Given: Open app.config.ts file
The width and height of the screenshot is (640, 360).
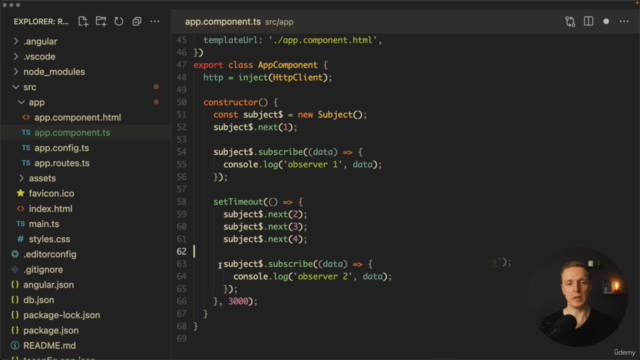Looking at the screenshot, I should coord(62,148).
